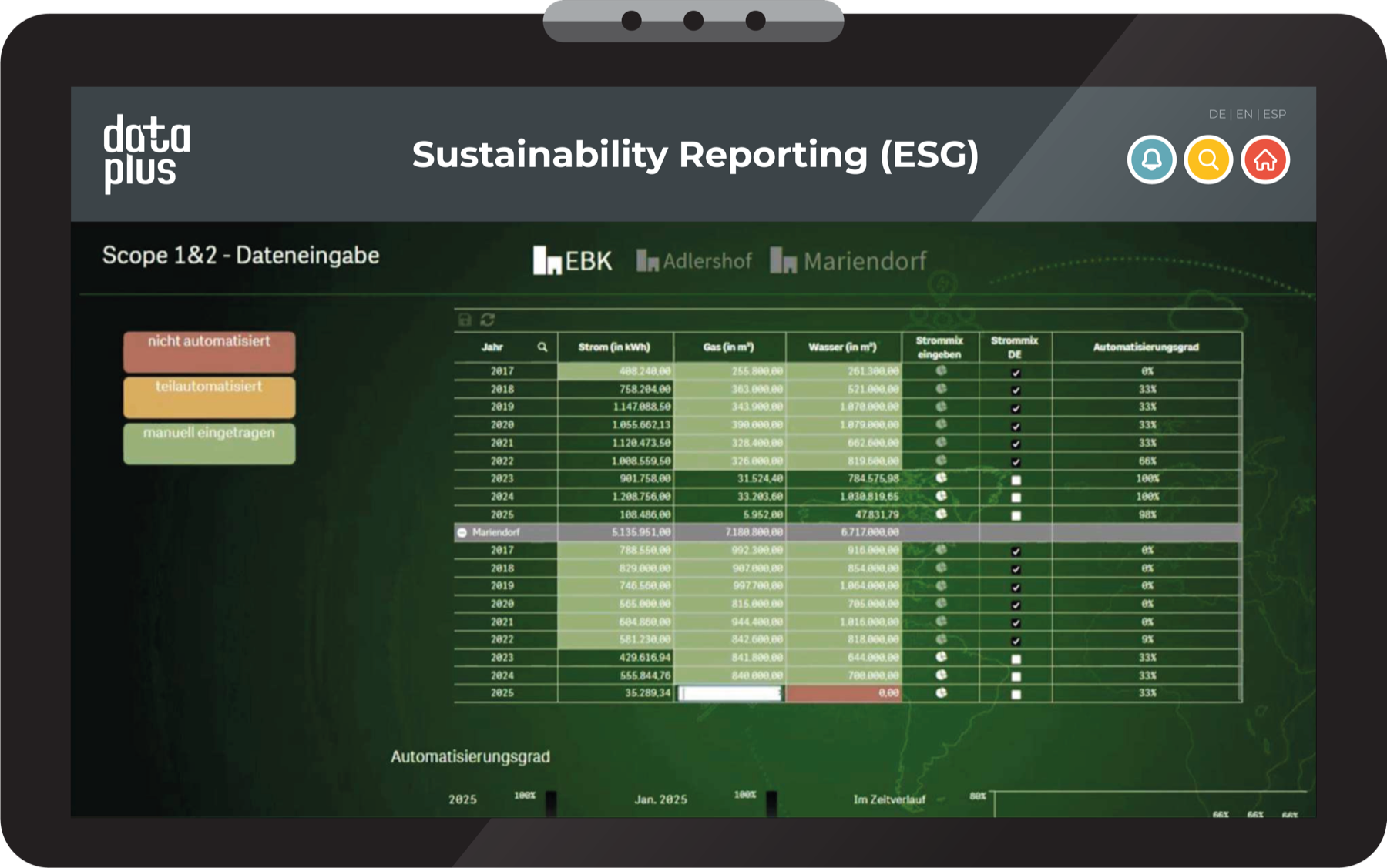
Task: Select the Strom cell 1.147.088,50
Action: point(615,407)
